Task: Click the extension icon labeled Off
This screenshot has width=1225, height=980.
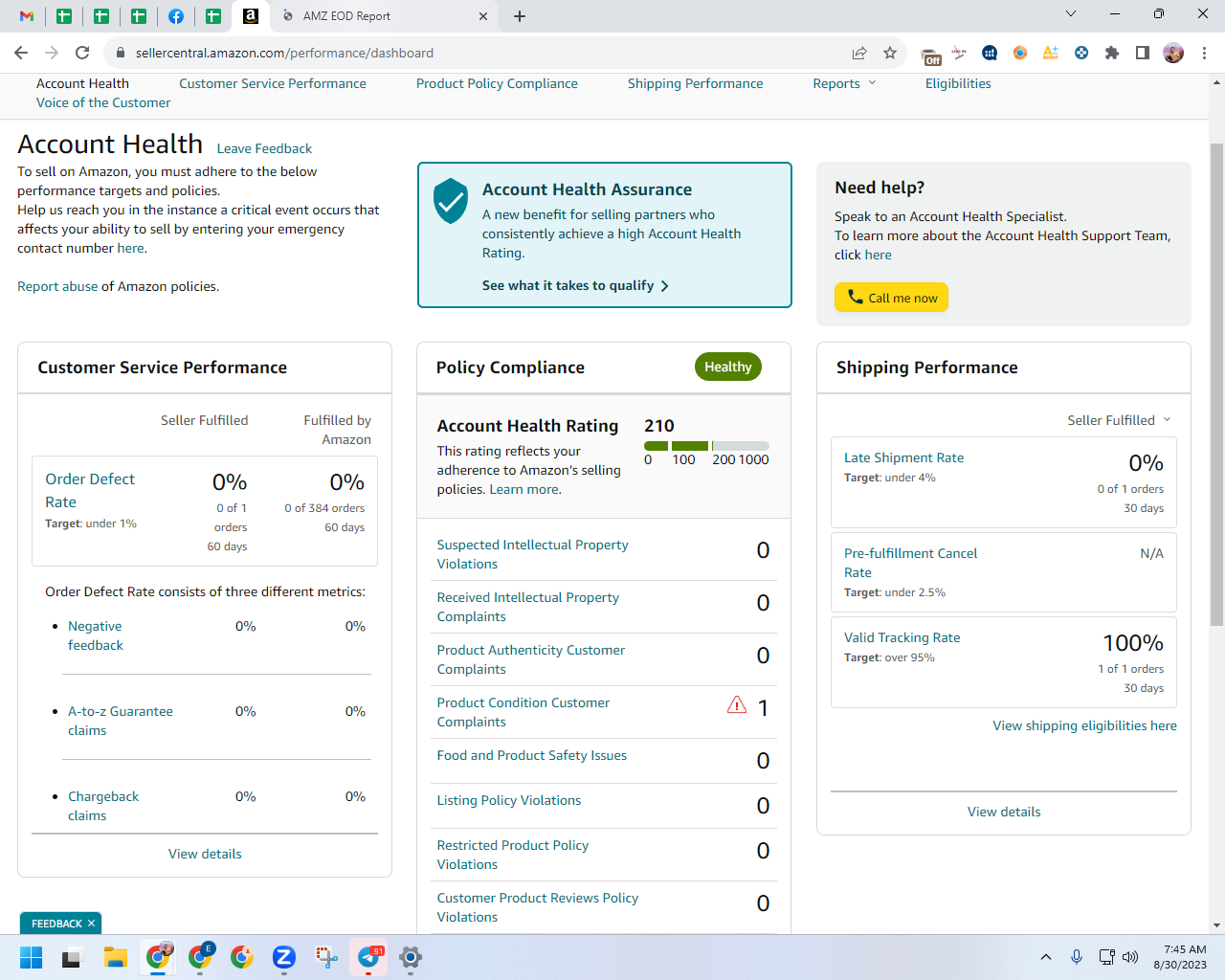Action: (931, 54)
